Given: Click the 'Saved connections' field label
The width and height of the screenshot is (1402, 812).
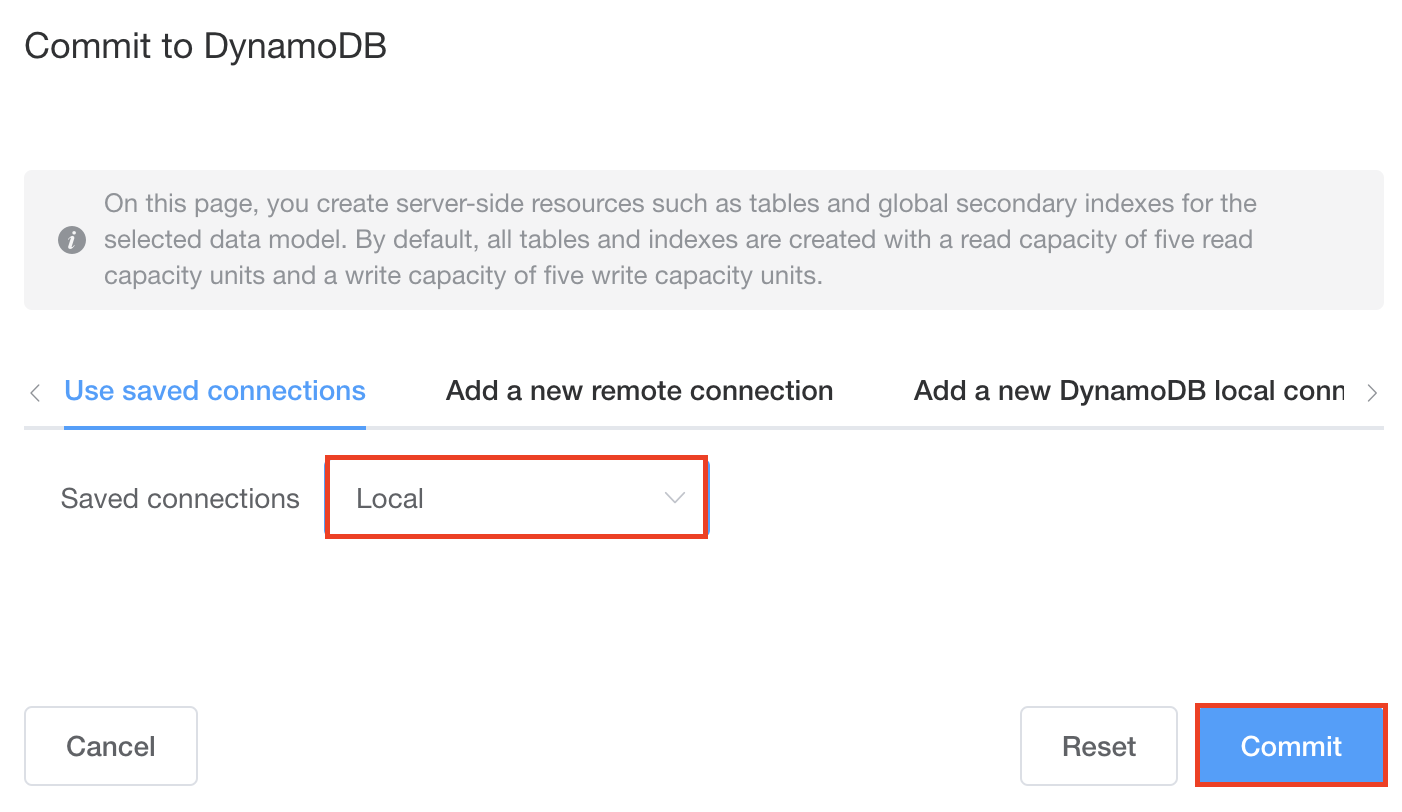Looking at the screenshot, I should pos(180,498).
